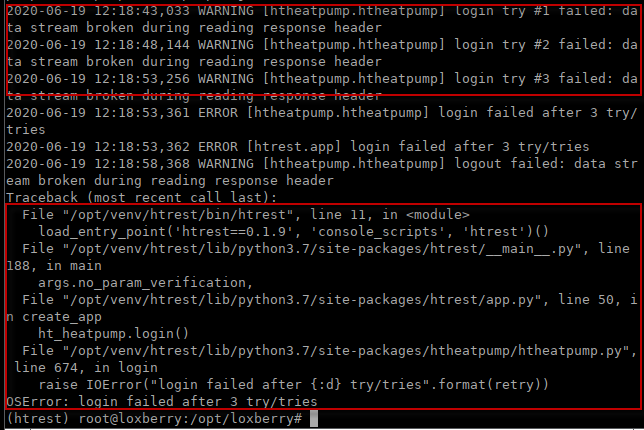Click the "OSError: login failed" final line

162,402
